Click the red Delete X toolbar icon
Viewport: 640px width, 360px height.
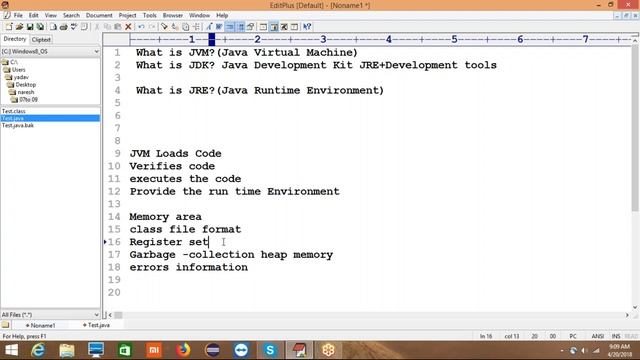point(128,27)
